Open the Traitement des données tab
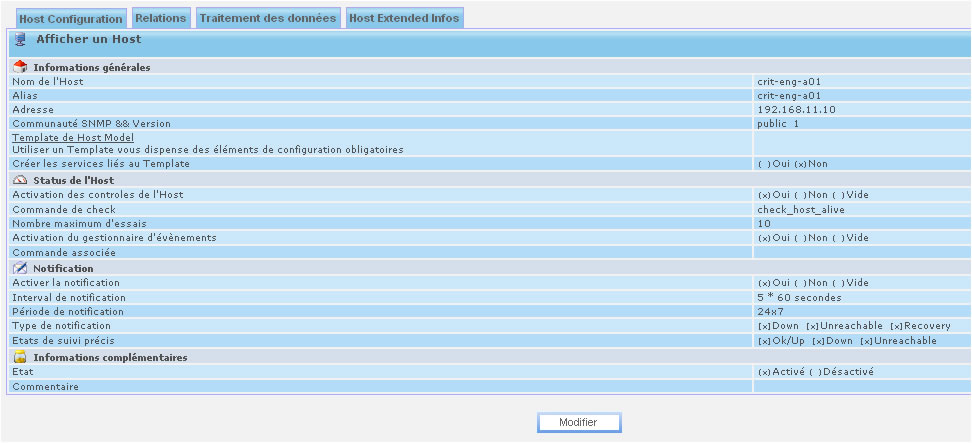This screenshot has height=443, width=972. [267, 18]
